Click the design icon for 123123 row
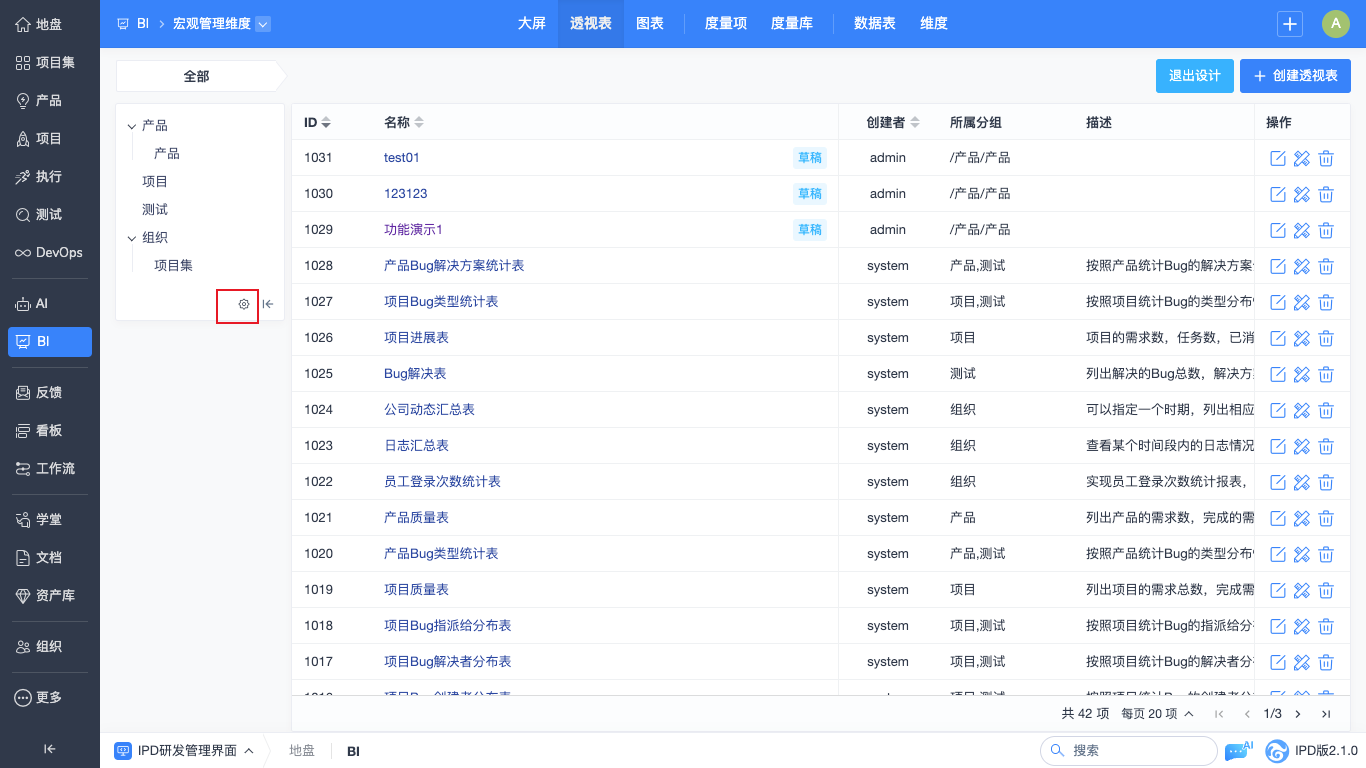This screenshot has height=768, width=1366. (x=1301, y=194)
